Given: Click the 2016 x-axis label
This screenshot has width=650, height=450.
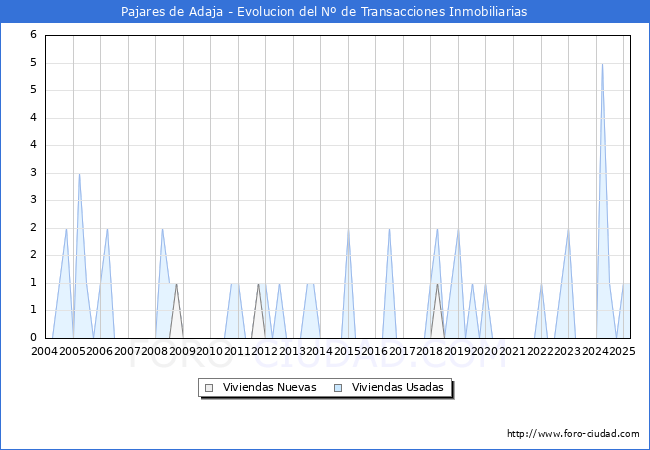Looking at the screenshot, I should 375,351.
